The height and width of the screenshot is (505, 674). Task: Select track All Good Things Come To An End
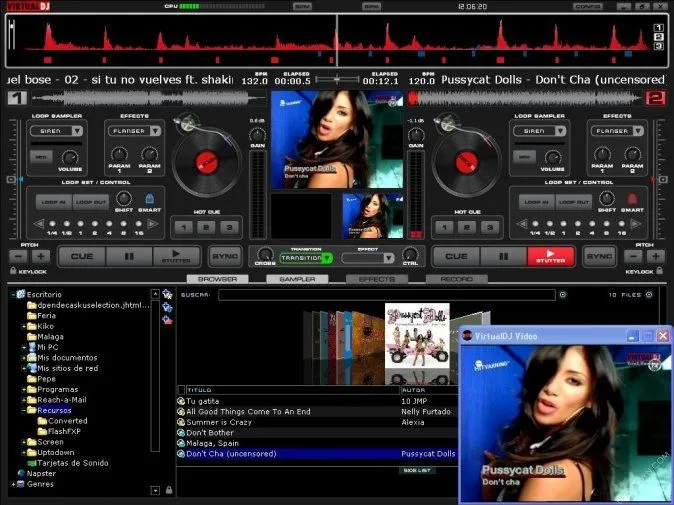317,412
